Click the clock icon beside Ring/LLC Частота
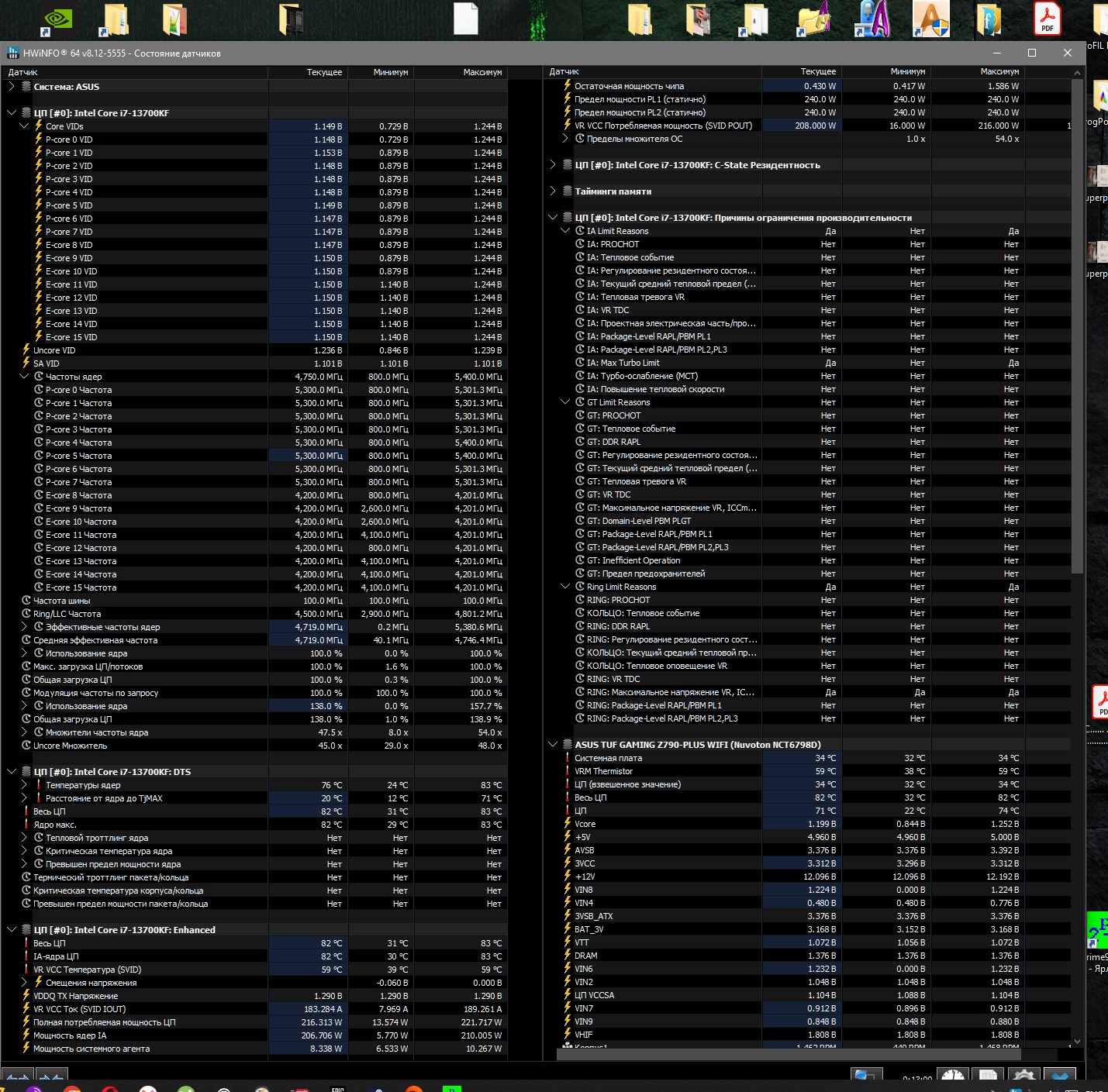 tap(26, 614)
